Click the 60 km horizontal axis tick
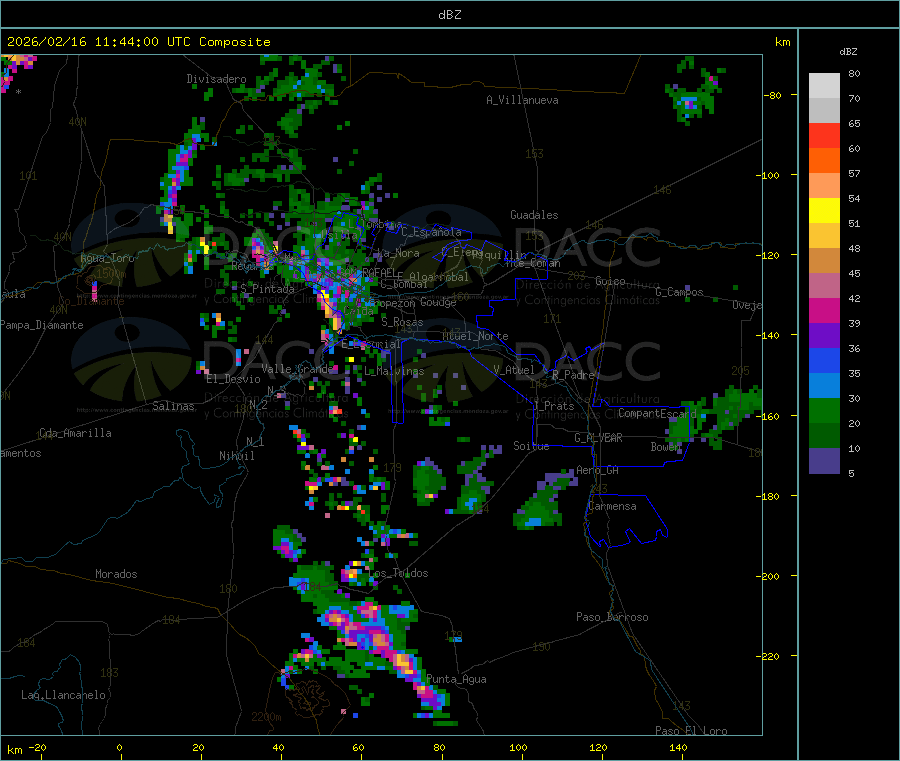Screen dimensions: 900x761 [358, 747]
